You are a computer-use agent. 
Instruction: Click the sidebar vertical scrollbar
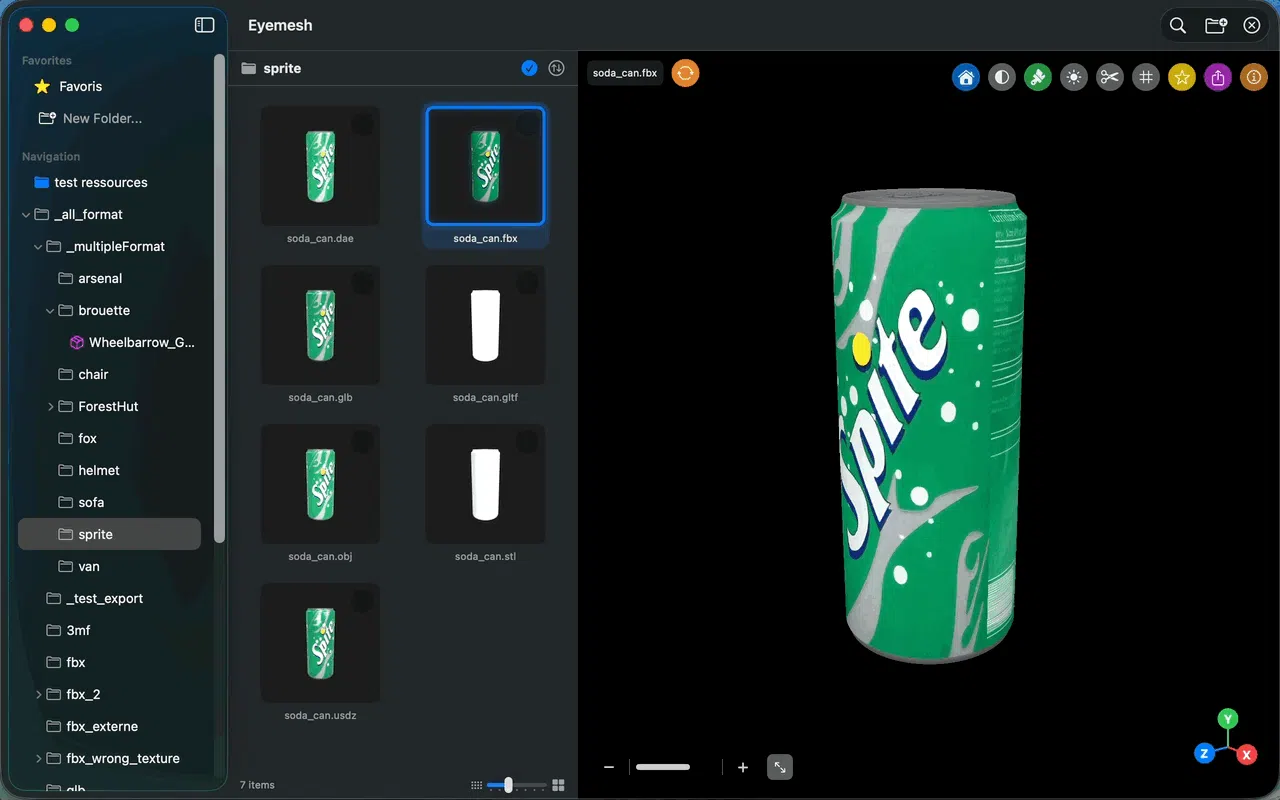(219, 298)
